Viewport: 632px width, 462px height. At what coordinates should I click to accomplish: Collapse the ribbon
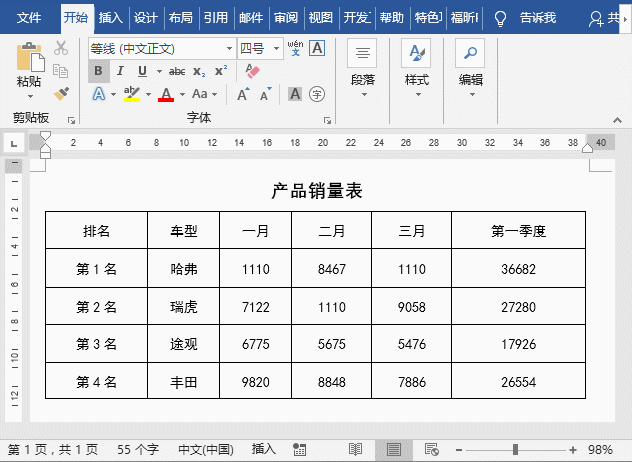[x=617, y=120]
